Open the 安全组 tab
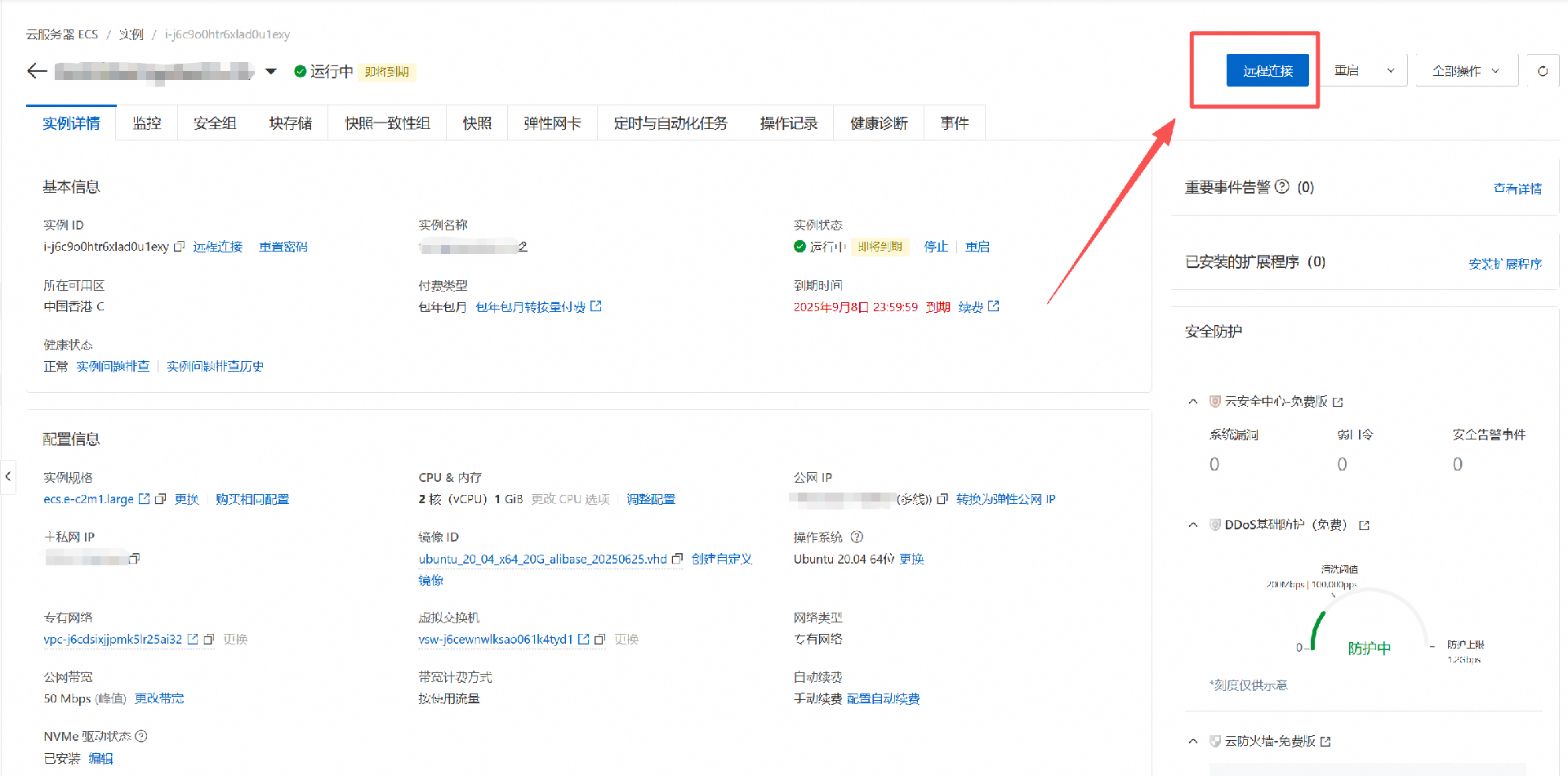This screenshot has height=776, width=1568. pyautogui.click(x=215, y=123)
